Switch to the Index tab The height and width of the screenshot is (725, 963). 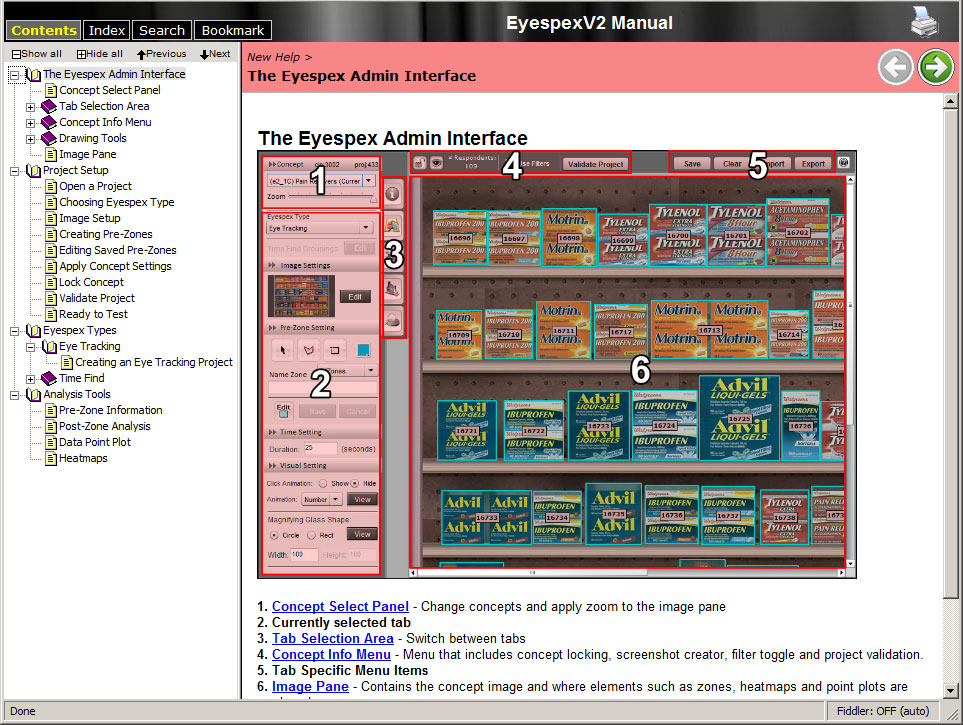pyautogui.click(x=107, y=30)
